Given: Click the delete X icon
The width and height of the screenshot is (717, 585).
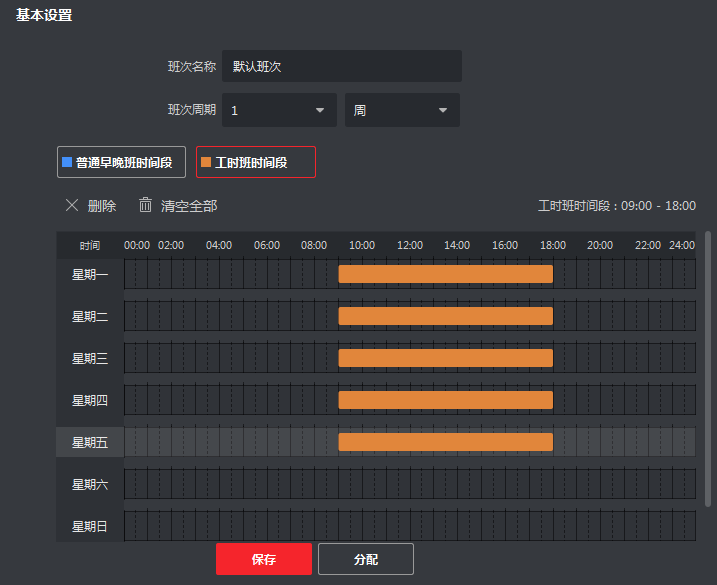Looking at the screenshot, I should [x=72, y=205].
